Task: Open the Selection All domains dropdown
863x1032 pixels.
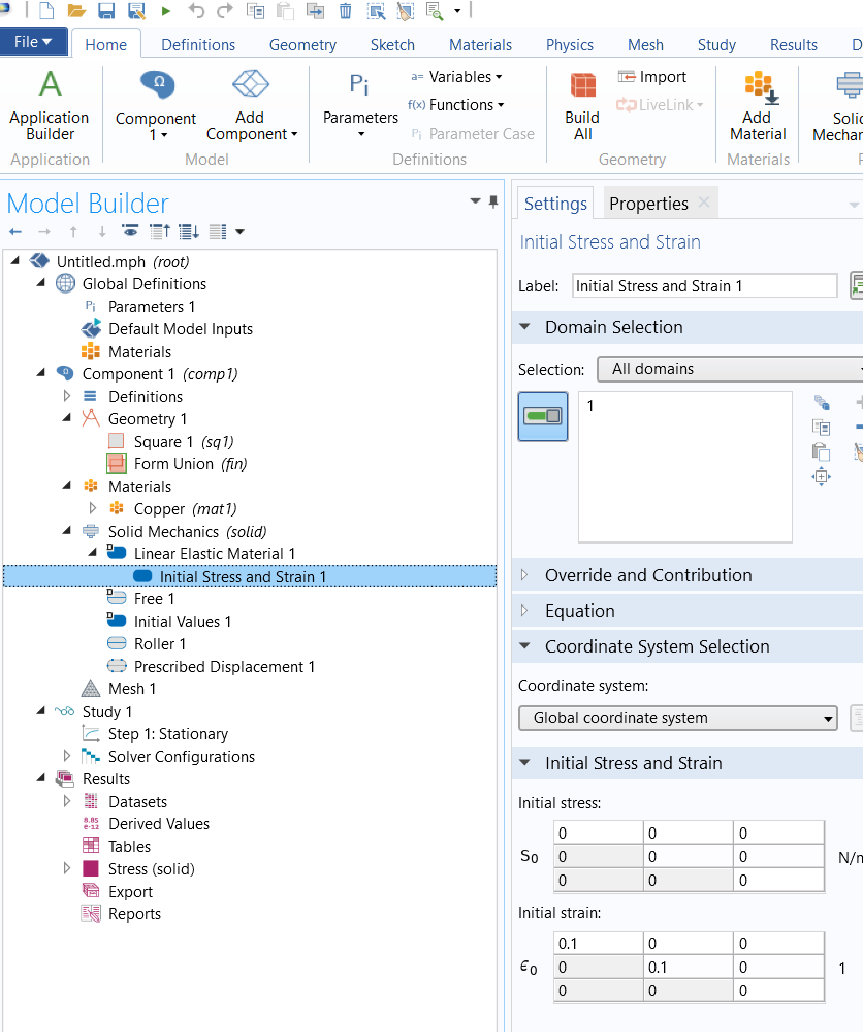Action: pyautogui.click(x=730, y=369)
